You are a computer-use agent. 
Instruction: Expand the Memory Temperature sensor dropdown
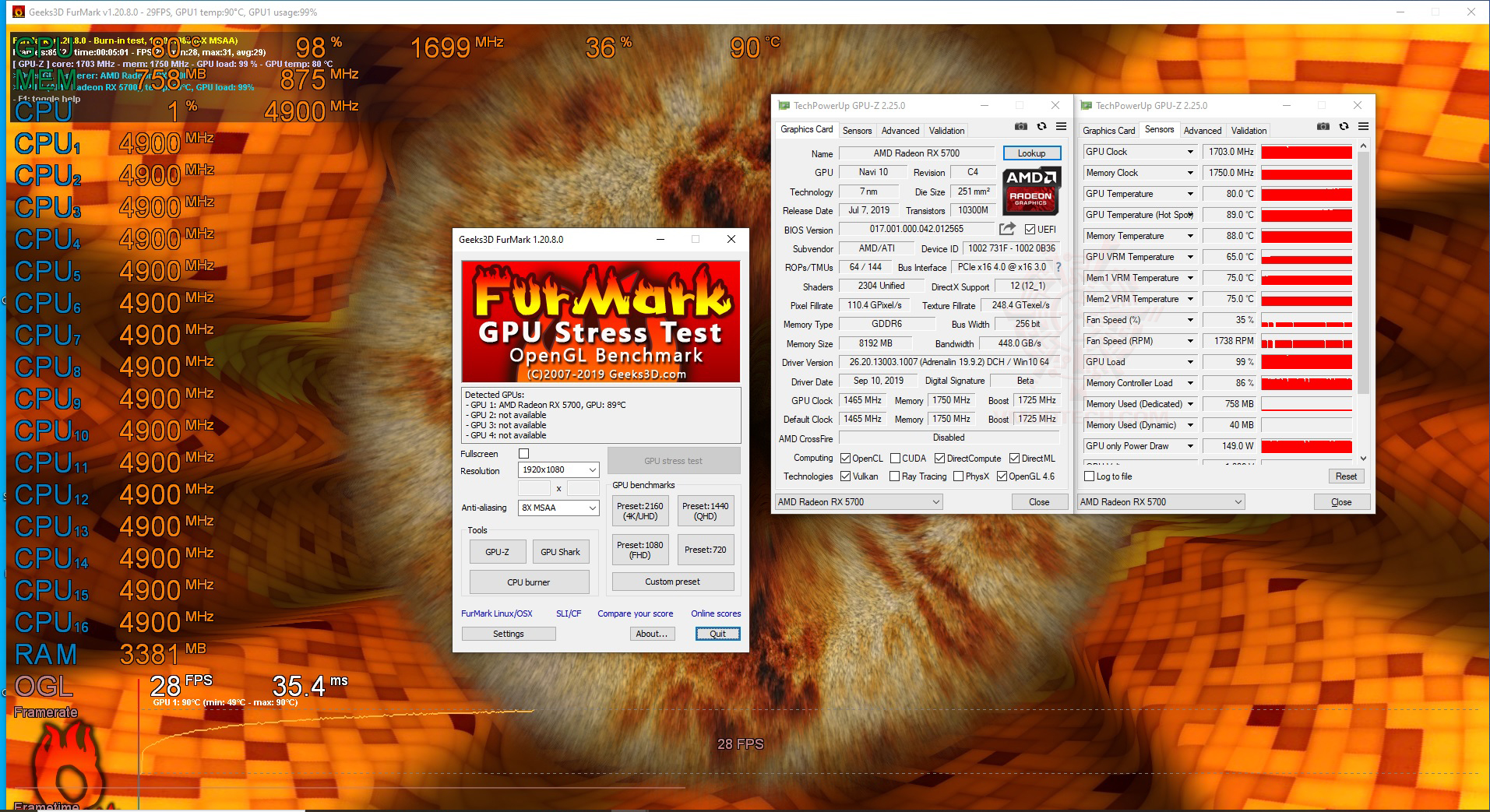click(1190, 236)
